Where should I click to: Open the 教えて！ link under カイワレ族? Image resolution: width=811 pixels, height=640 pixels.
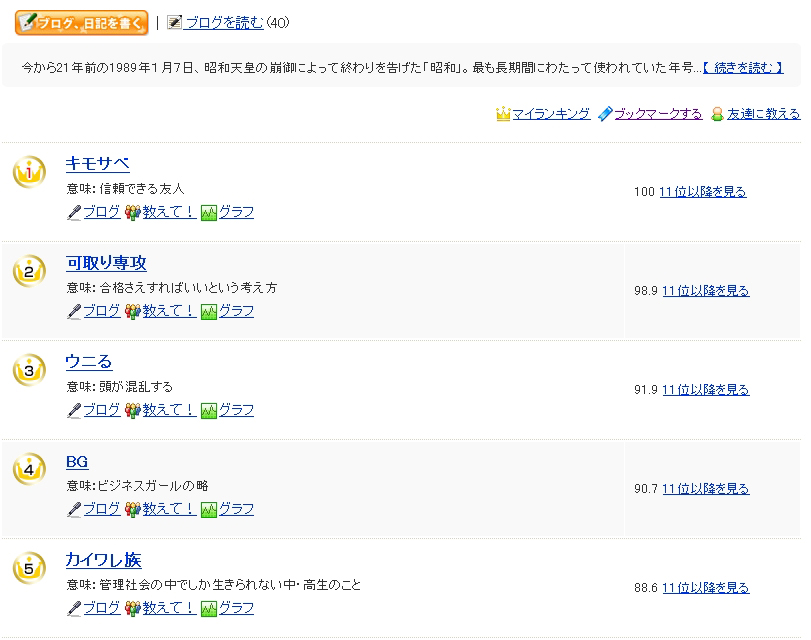tap(168, 608)
